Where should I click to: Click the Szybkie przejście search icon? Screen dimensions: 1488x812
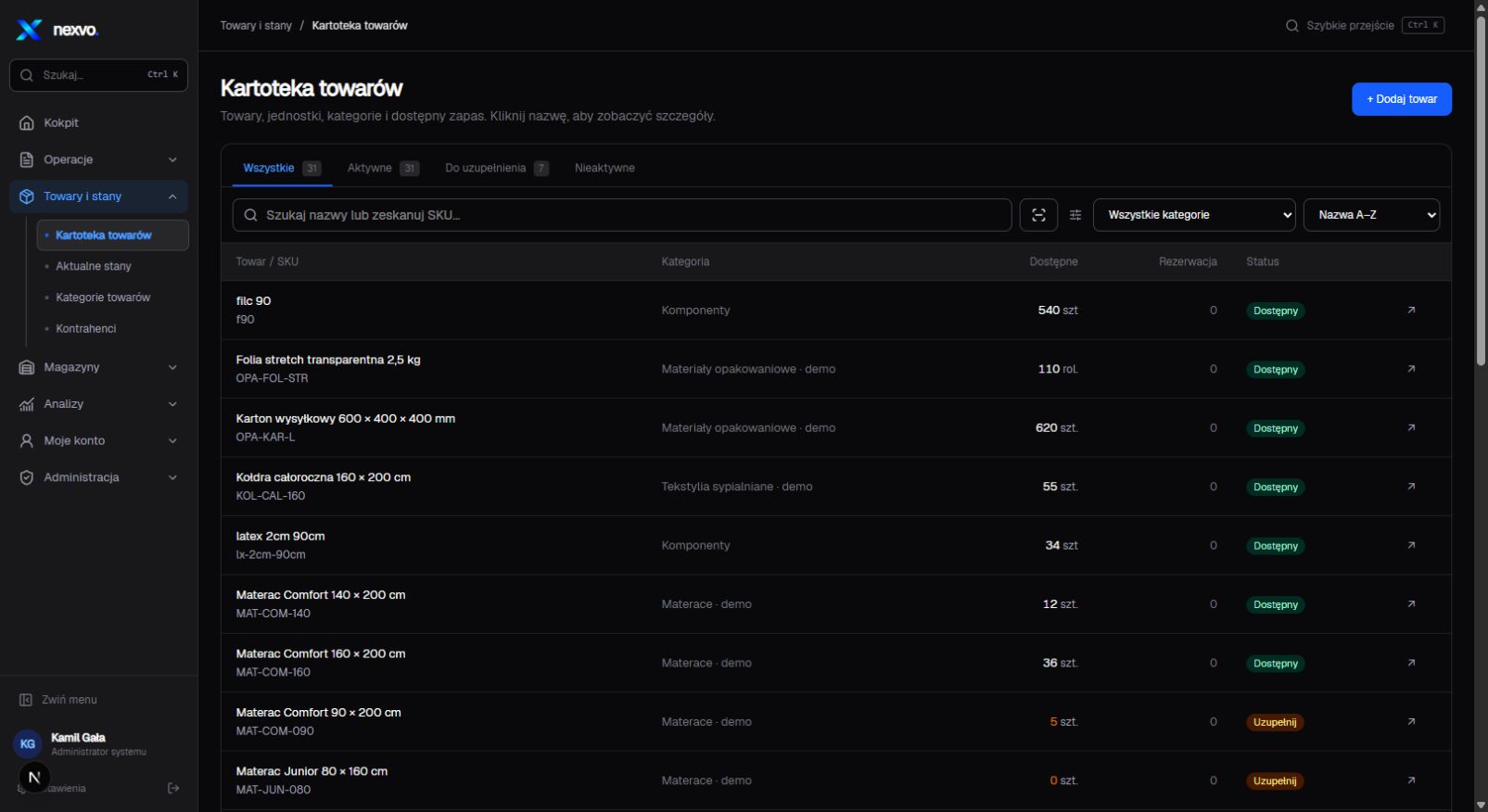[x=1291, y=26]
